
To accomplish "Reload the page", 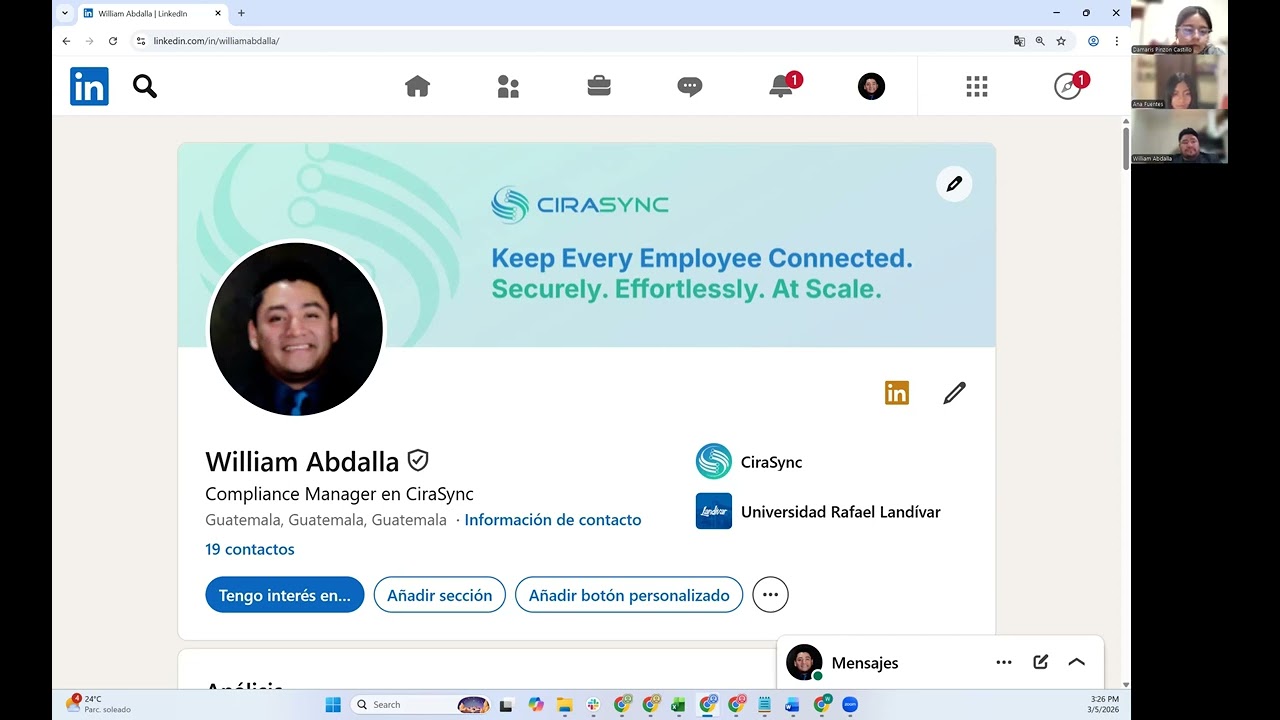I will click(113, 41).
